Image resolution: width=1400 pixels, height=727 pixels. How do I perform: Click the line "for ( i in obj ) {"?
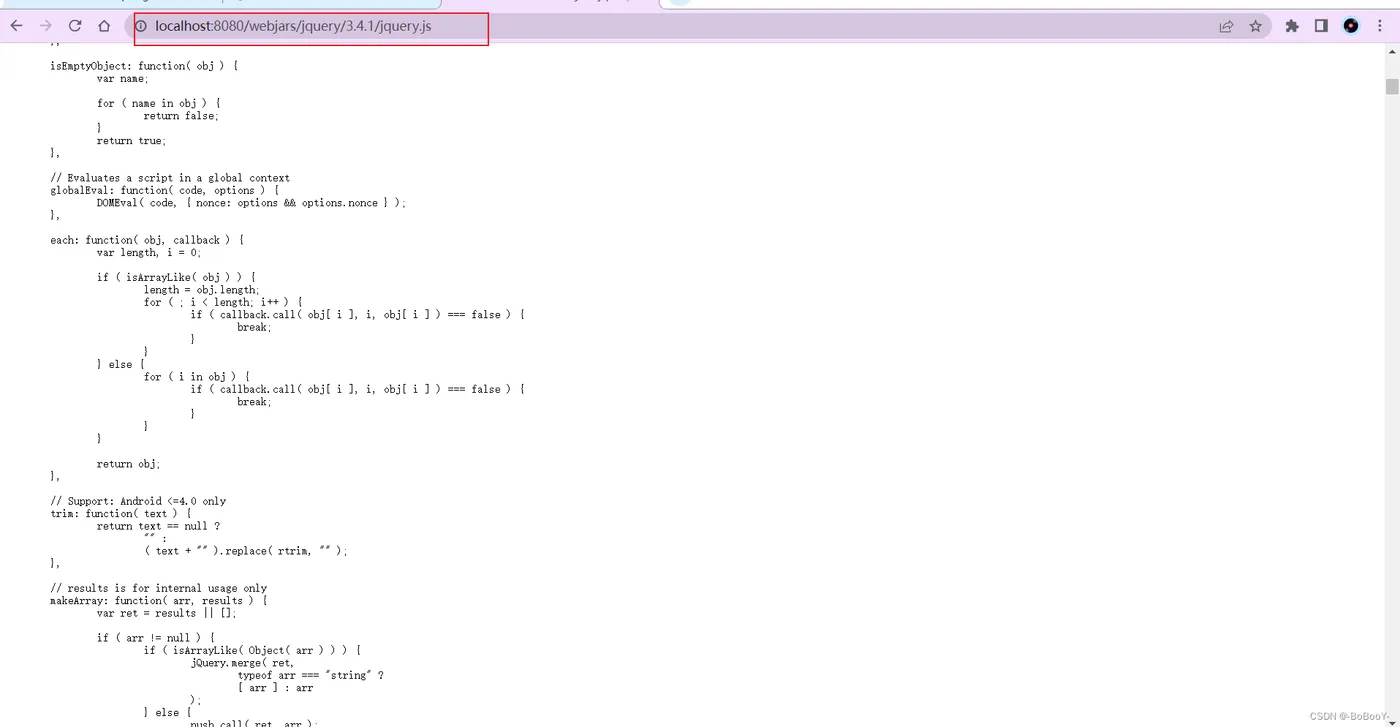[x=197, y=377]
